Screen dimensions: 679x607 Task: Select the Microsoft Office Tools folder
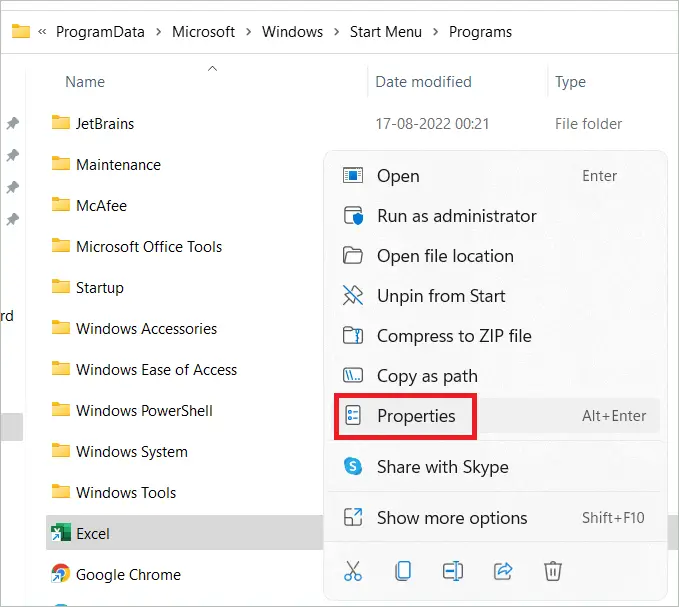click(x=149, y=246)
